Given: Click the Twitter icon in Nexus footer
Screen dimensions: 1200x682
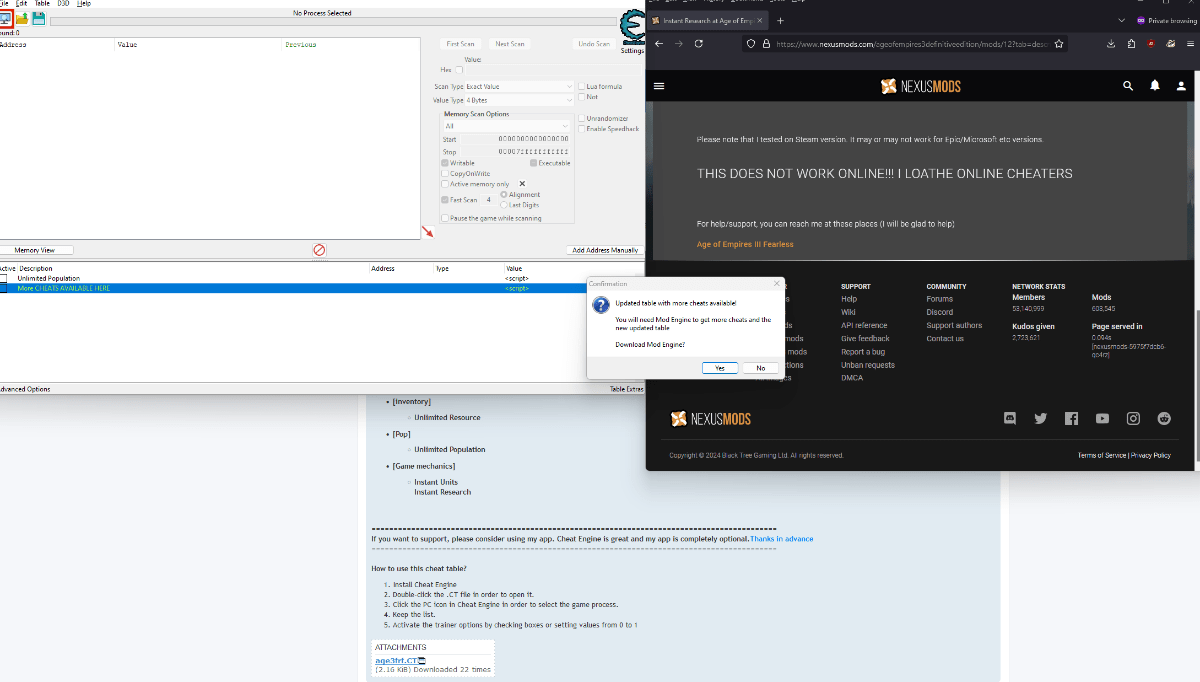Looking at the screenshot, I should pos(1041,419).
